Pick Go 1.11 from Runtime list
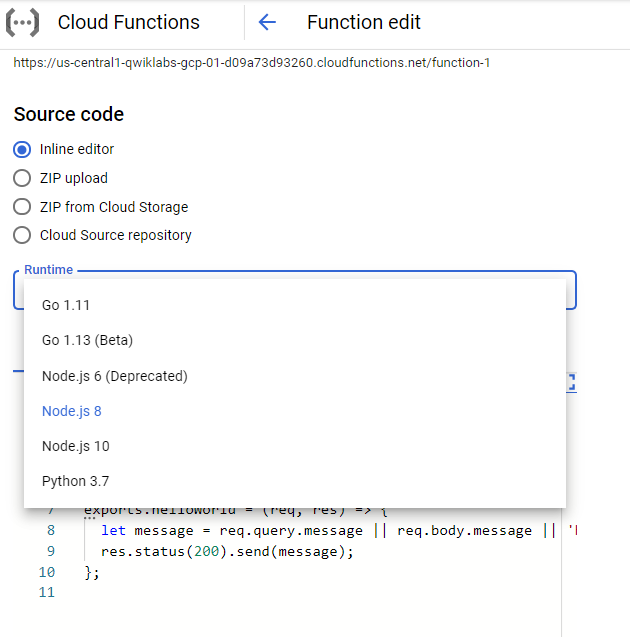The image size is (630, 637). point(295,305)
